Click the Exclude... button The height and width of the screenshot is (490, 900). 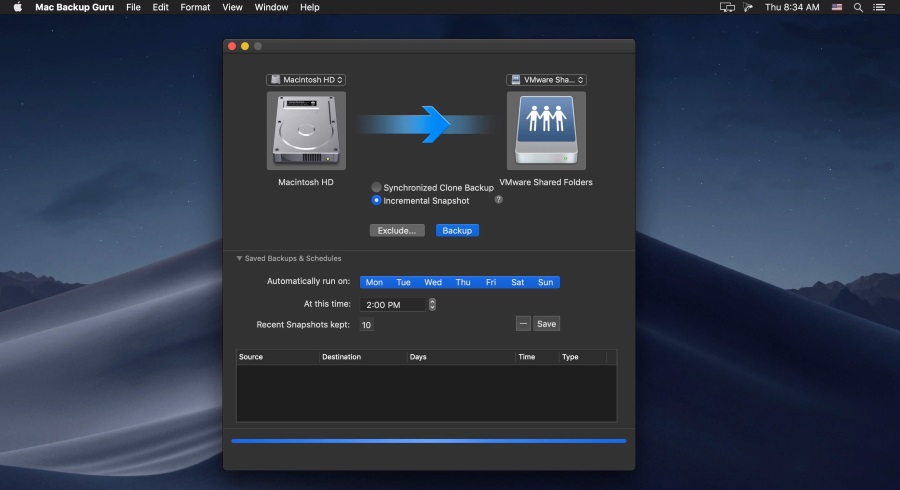tap(397, 231)
